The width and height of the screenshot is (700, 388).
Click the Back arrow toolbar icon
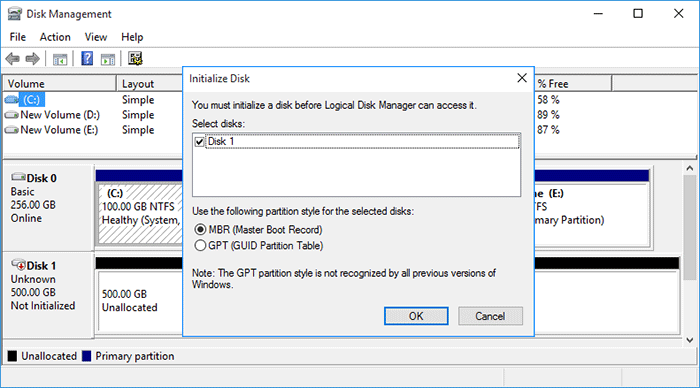point(12,58)
